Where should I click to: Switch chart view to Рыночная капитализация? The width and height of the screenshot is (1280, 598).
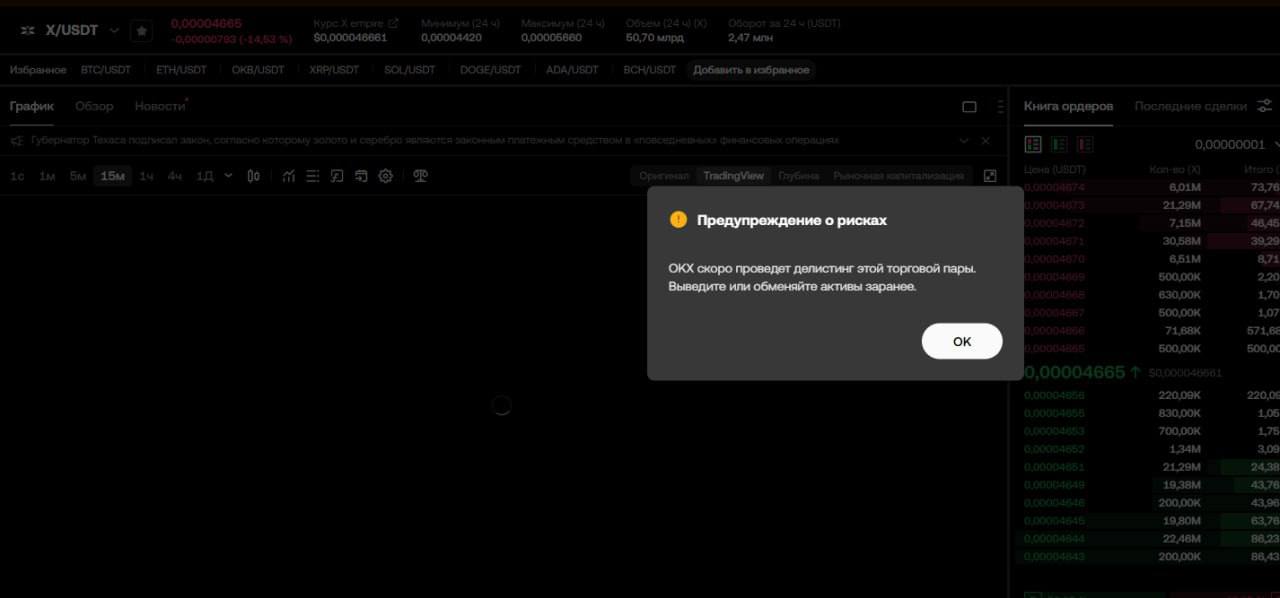click(x=899, y=176)
